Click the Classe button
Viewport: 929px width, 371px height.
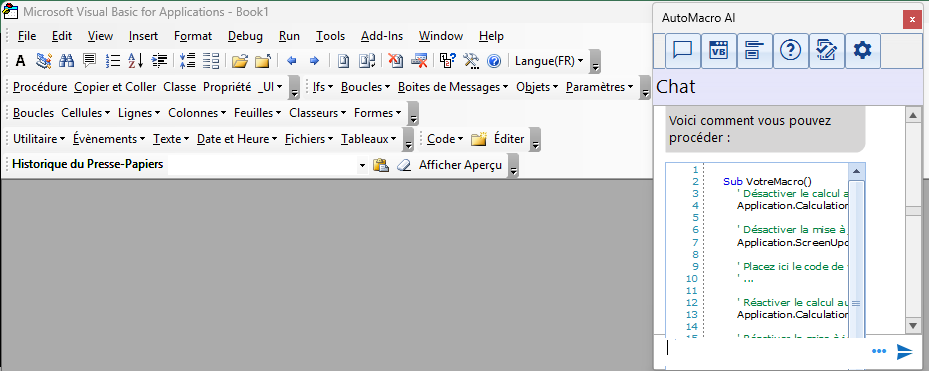(x=180, y=87)
